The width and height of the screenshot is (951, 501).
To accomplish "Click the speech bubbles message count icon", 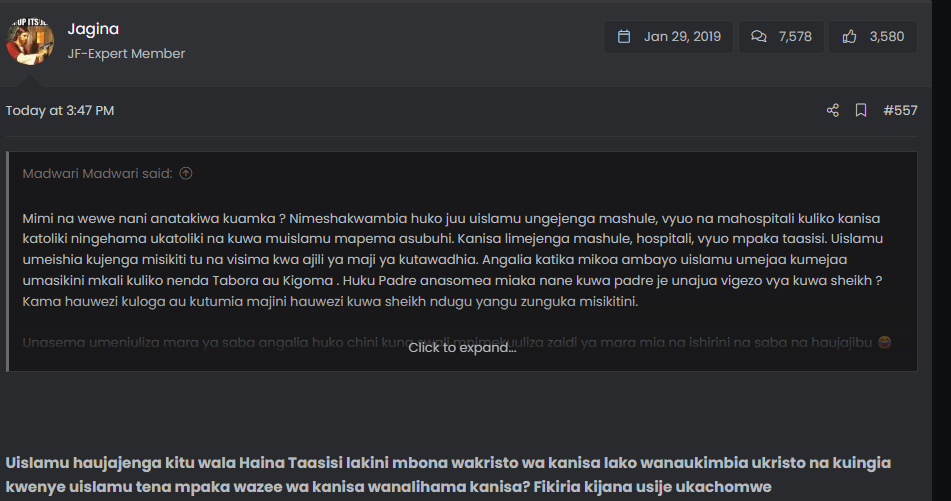I will pos(759,37).
